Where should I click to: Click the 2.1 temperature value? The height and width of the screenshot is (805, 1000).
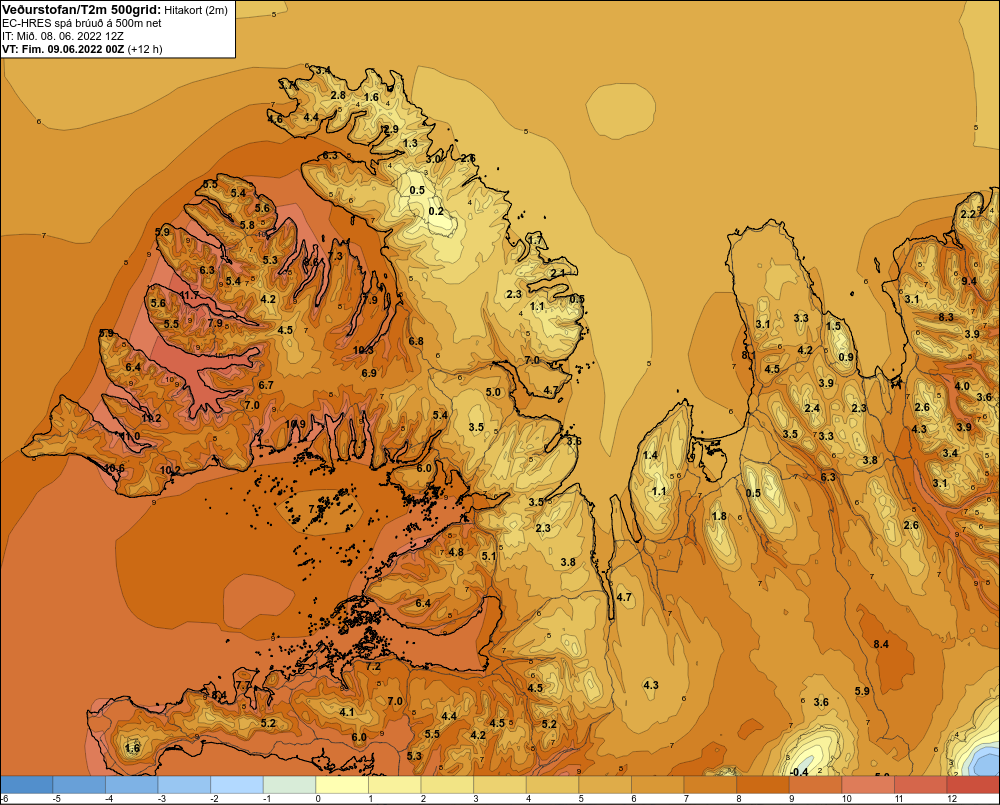point(557,273)
